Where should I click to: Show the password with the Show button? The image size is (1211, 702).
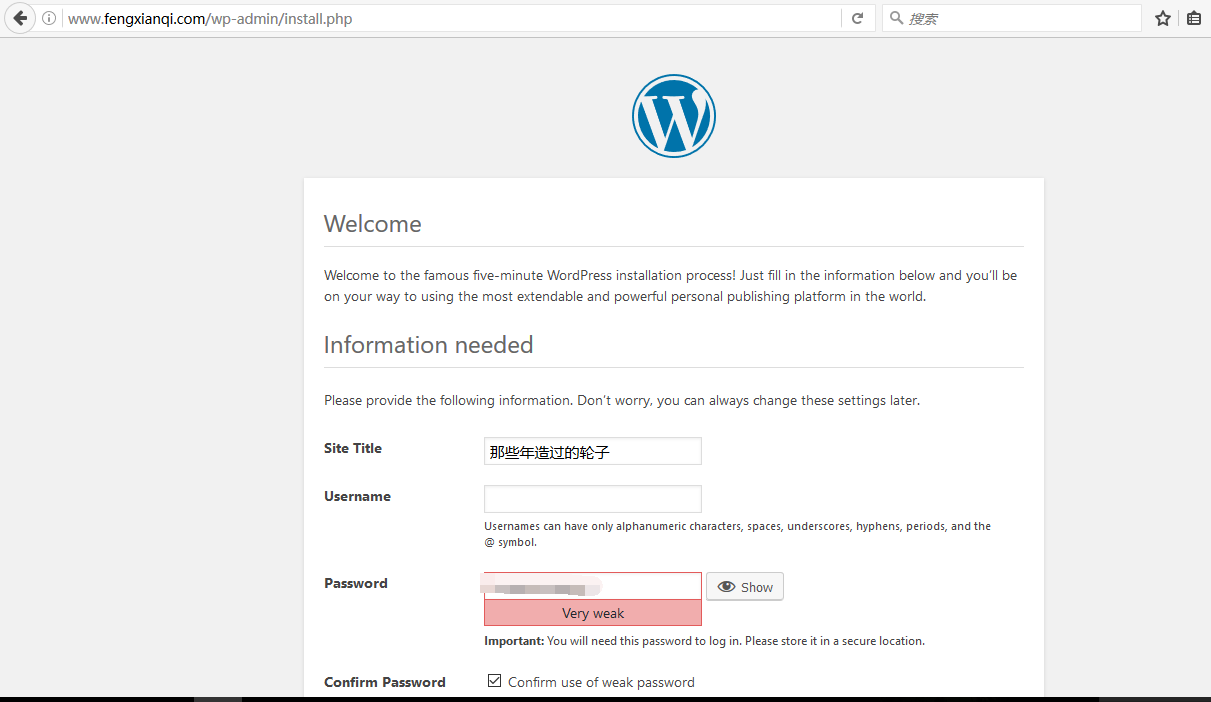tap(745, 587)
